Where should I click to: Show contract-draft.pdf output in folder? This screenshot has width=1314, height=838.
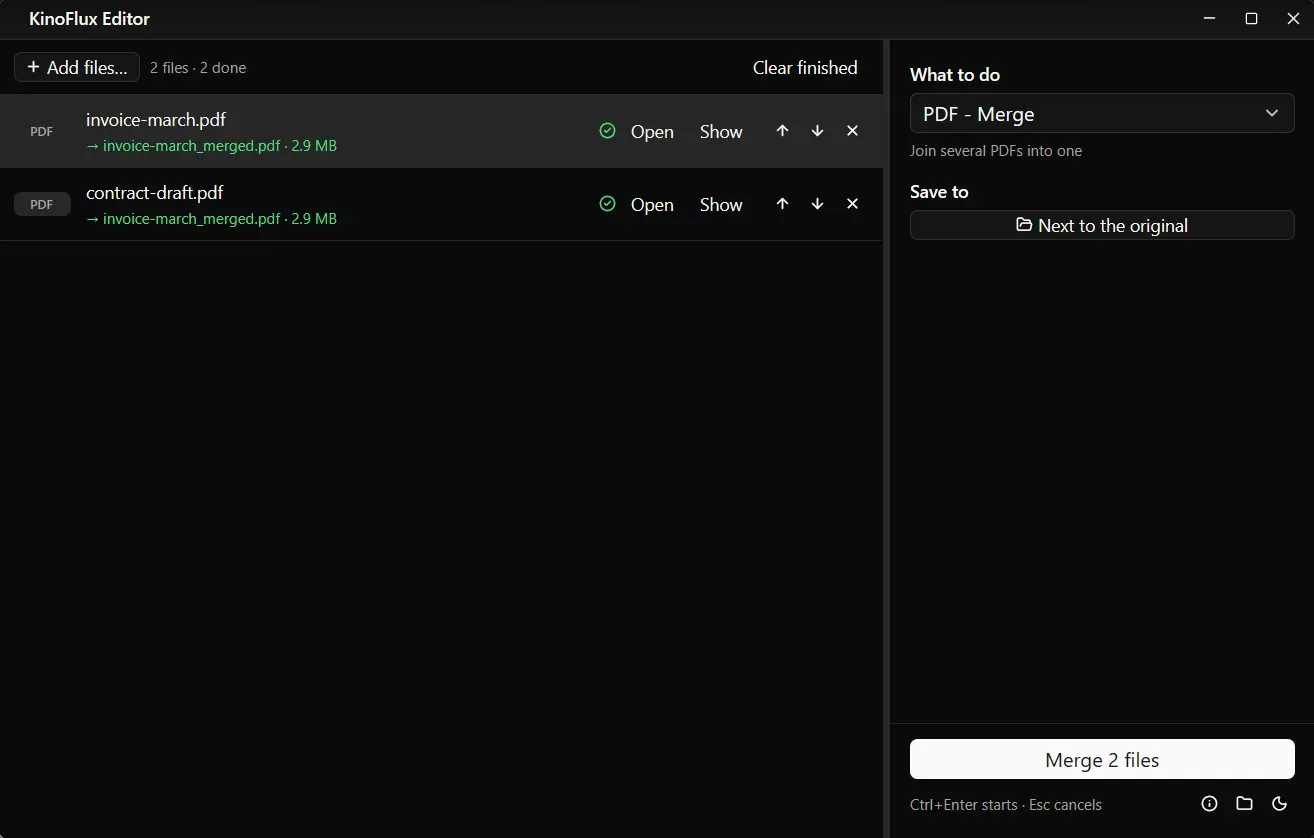coord(721,205)
